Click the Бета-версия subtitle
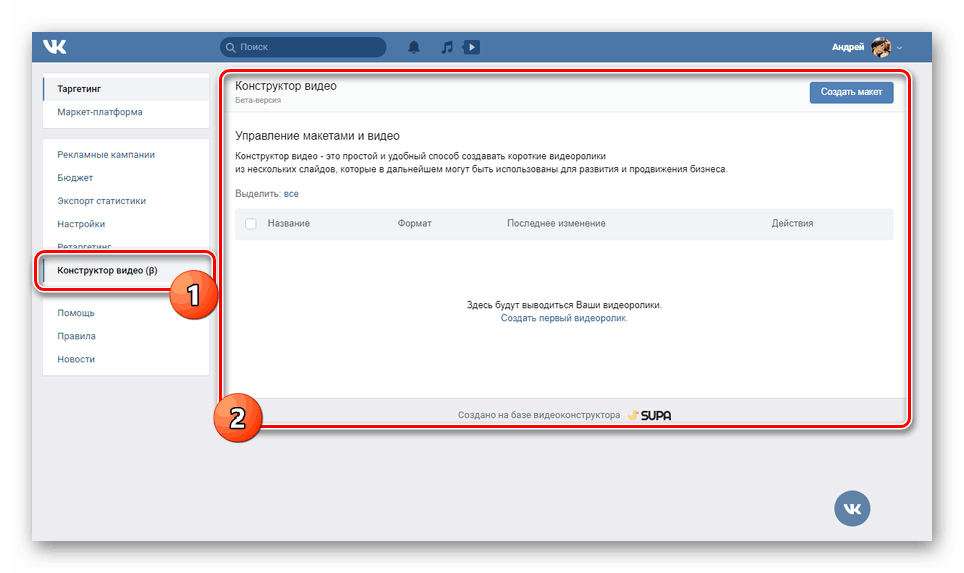 pos(258,100)
